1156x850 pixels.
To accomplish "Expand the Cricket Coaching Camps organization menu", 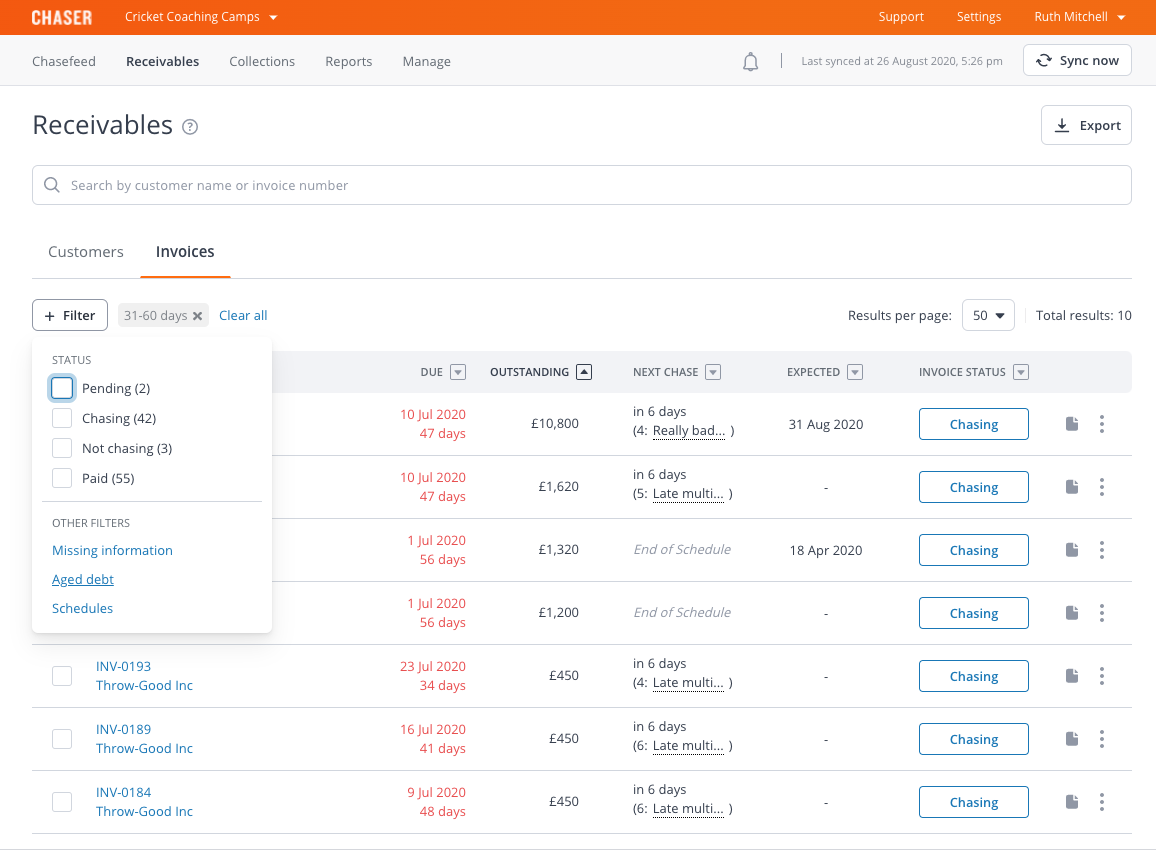I will pyautogui.click(x=201, y=17).
